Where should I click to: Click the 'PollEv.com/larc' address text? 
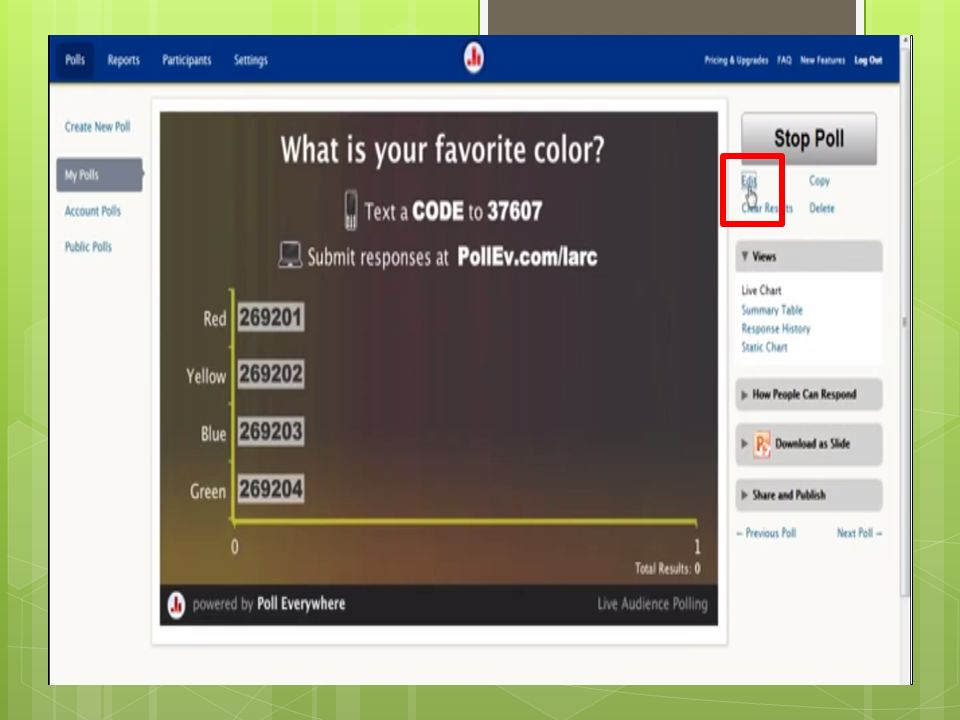(x=527, y=257)
